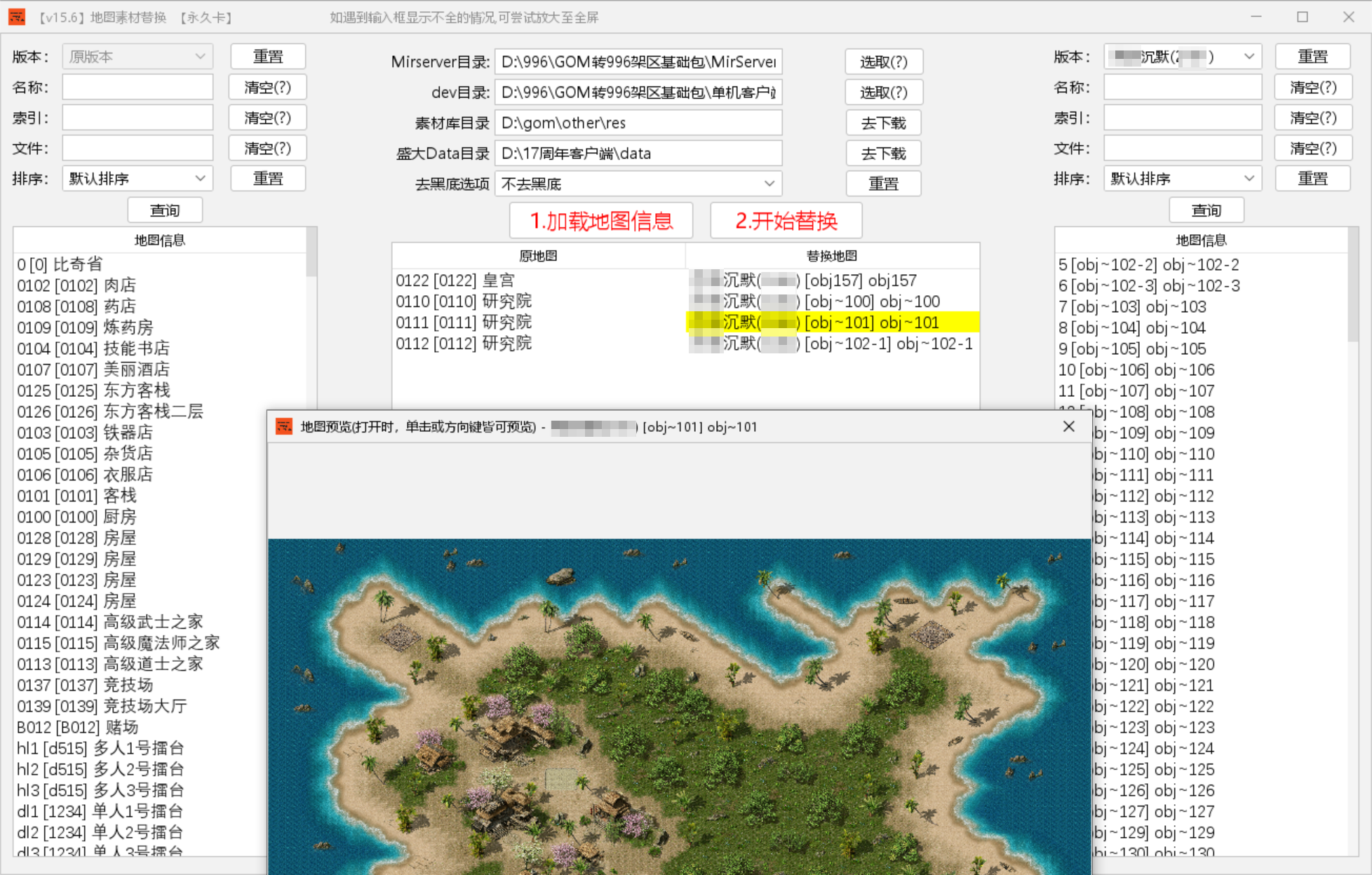Clear the left 名称 field with 清空(?)
Image resolution: width=1372 pixels, height=875 pixels.
[268, 88]
